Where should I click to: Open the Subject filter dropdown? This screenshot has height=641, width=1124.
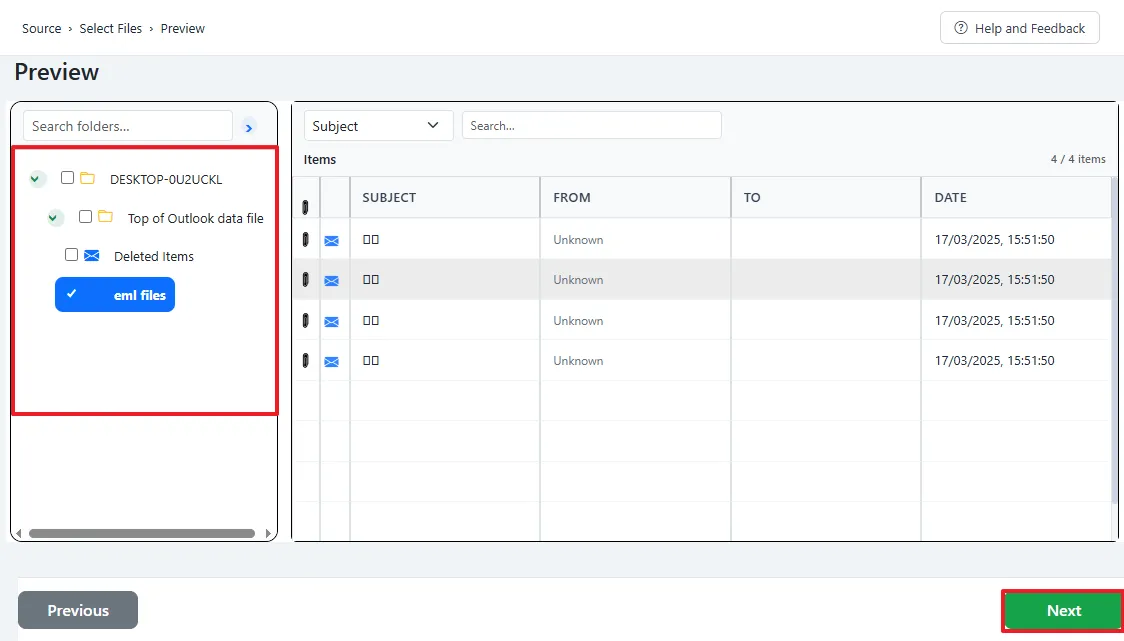coord(378,125)
